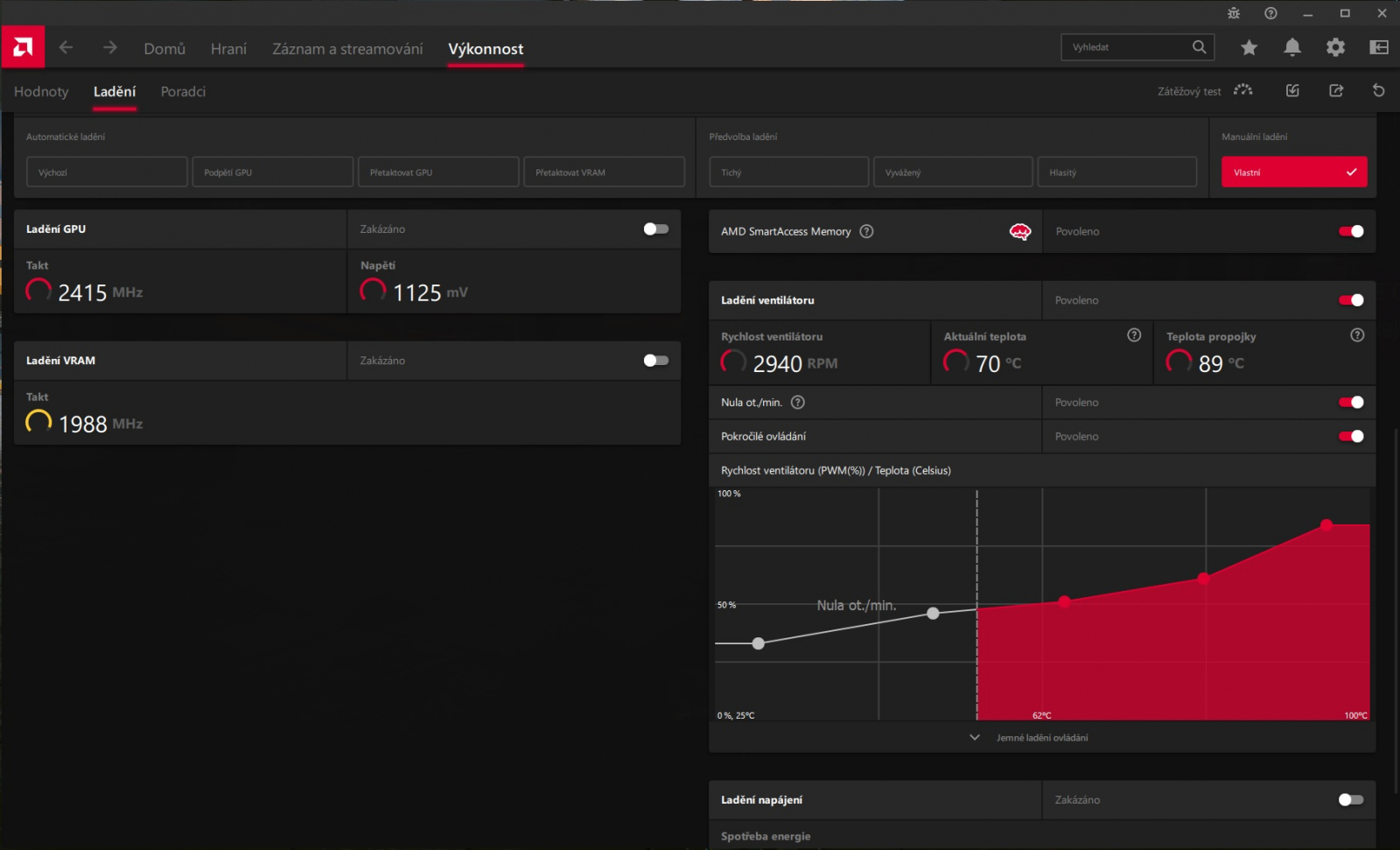Enable the Ladění GPU toggle

[x=656, y=228]
